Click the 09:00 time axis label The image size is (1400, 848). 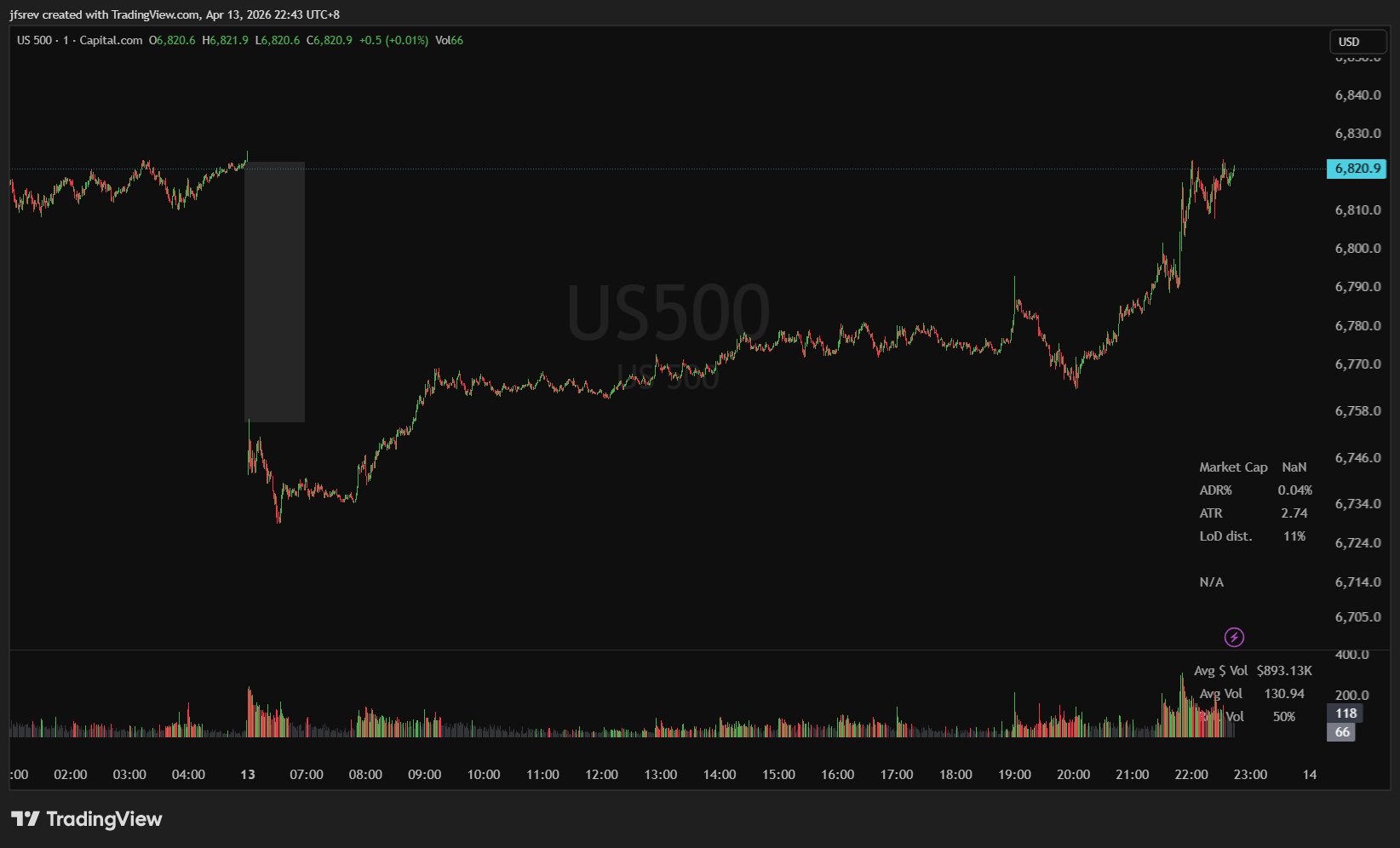click(424, 775)
